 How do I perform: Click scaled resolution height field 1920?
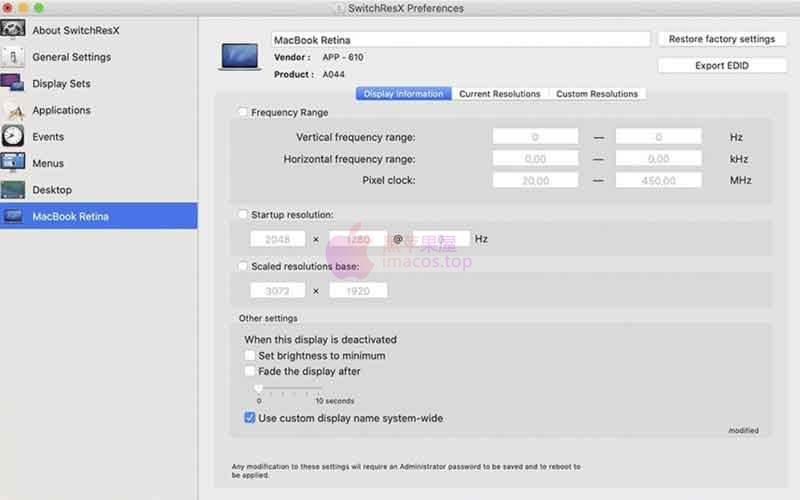358,291
